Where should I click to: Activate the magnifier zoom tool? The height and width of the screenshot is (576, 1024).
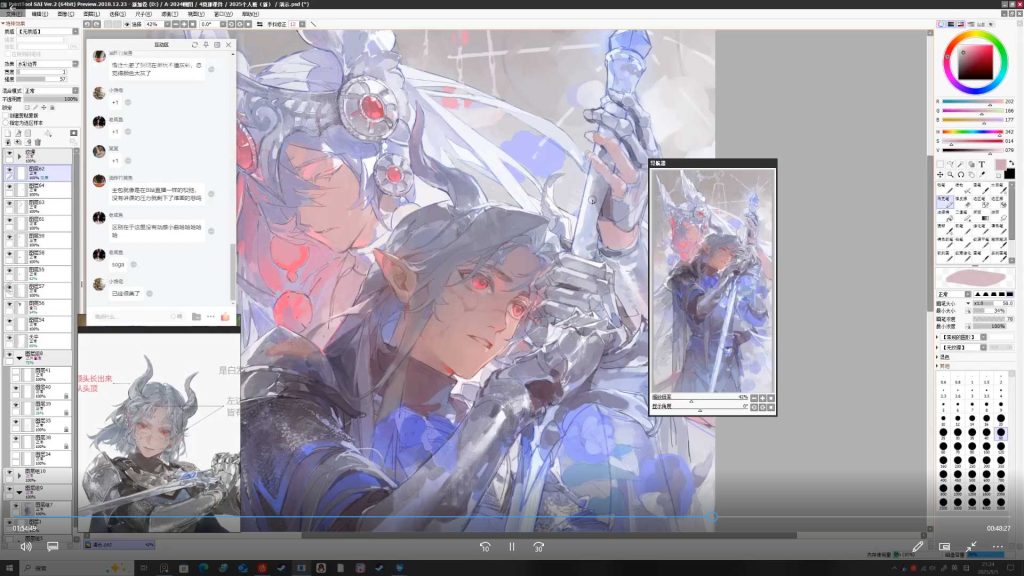click(951, 174)
